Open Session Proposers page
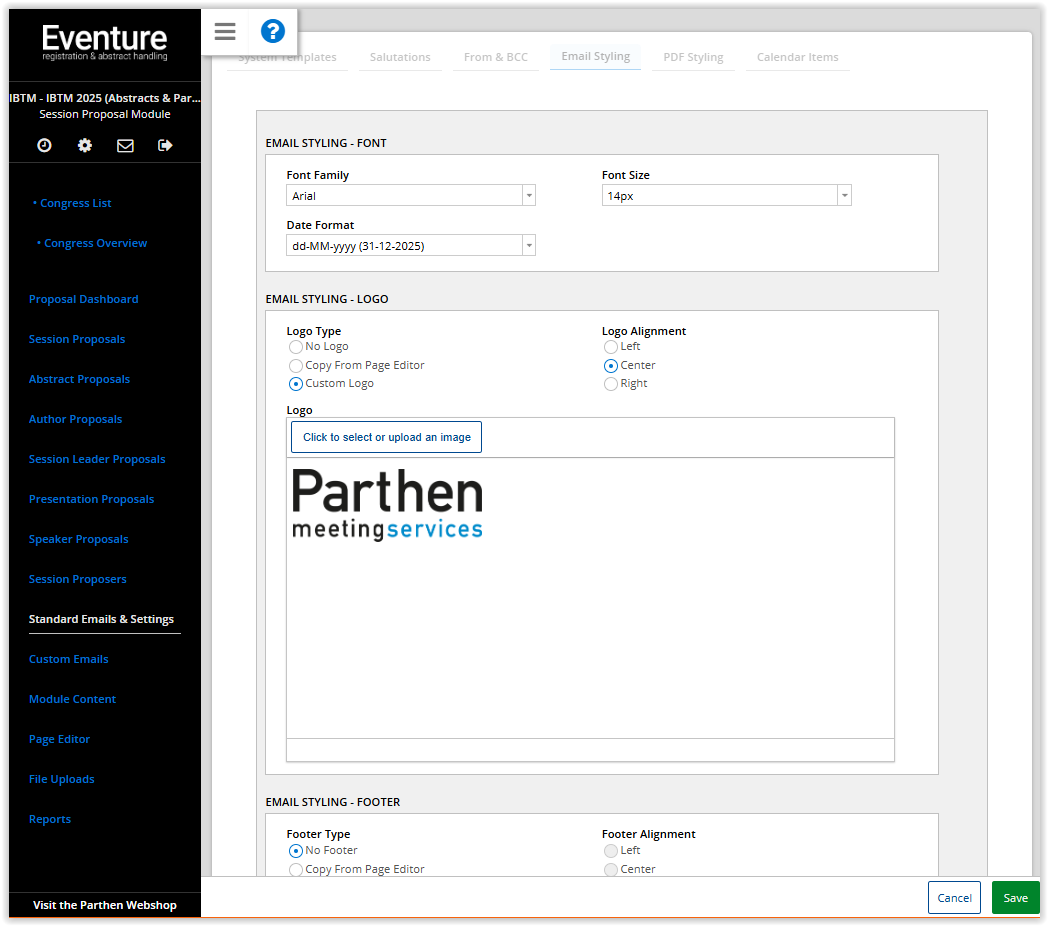The width and height of the screenshot is (1048, 926). (78, 580)
